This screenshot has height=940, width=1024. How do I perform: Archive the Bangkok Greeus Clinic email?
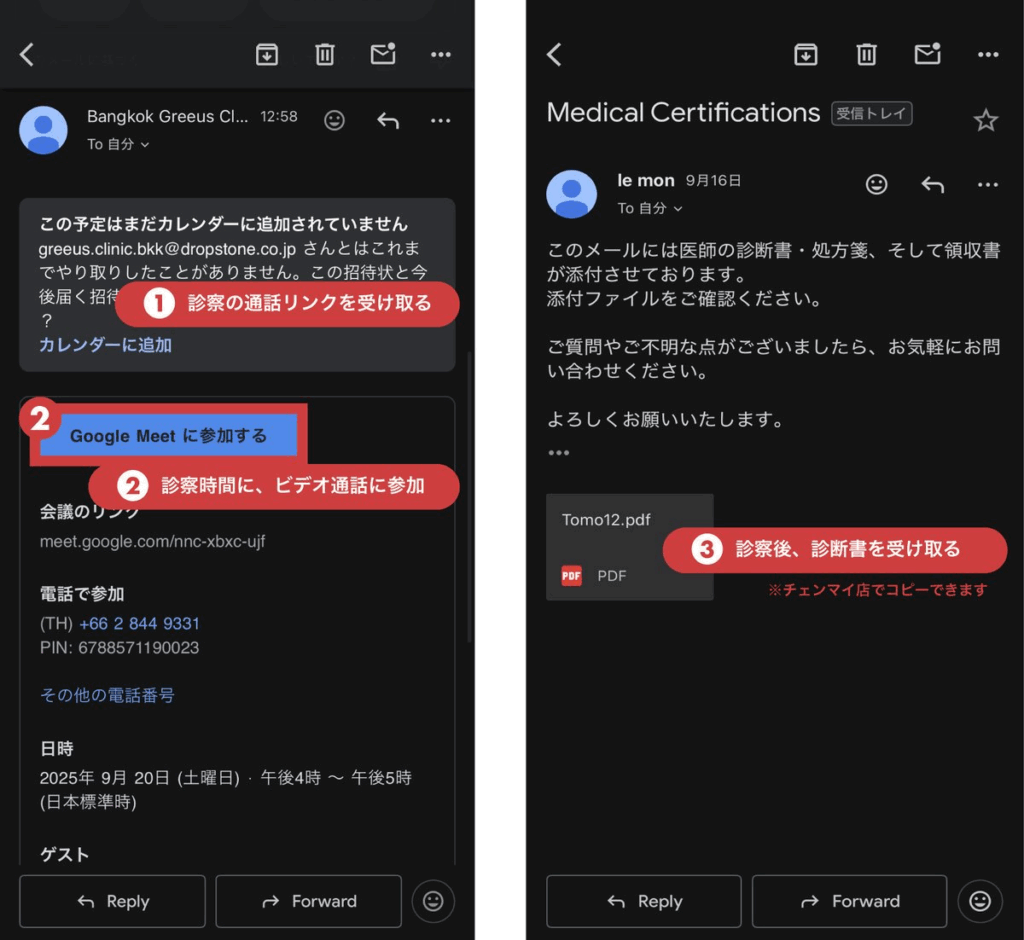267,55
